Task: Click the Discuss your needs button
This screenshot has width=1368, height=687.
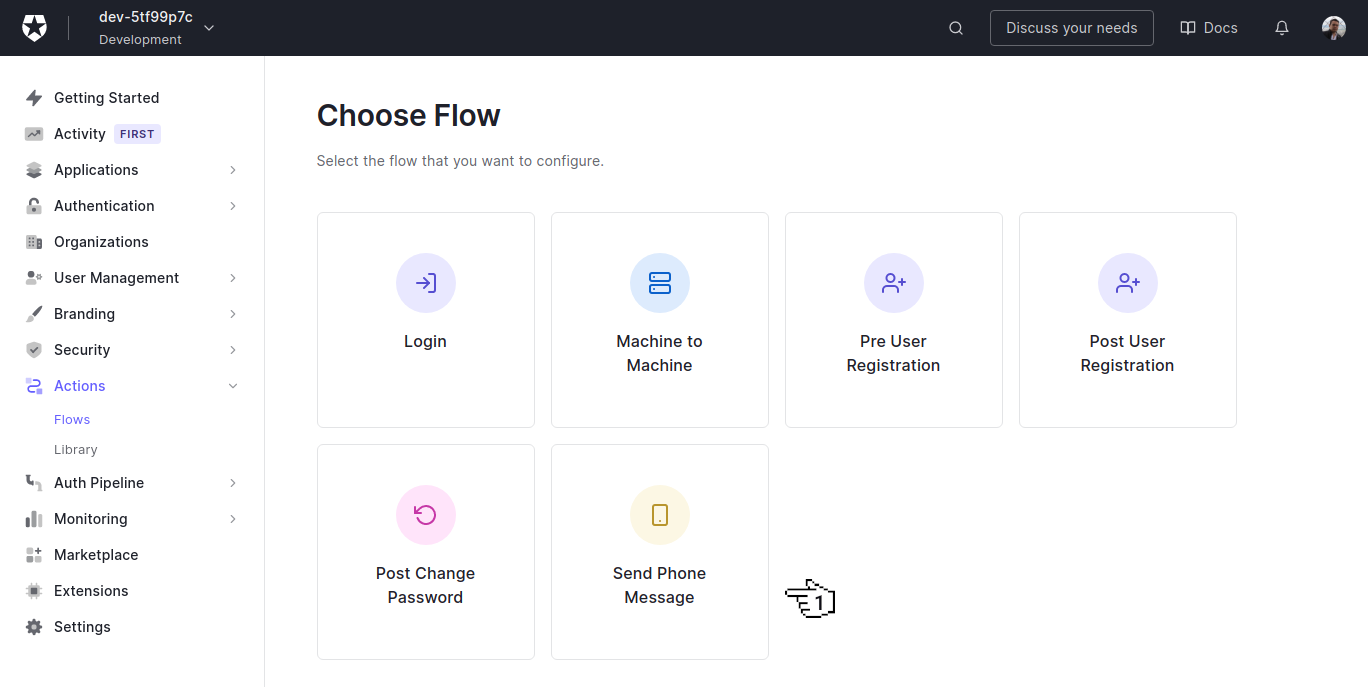Action: point(1071,27)
